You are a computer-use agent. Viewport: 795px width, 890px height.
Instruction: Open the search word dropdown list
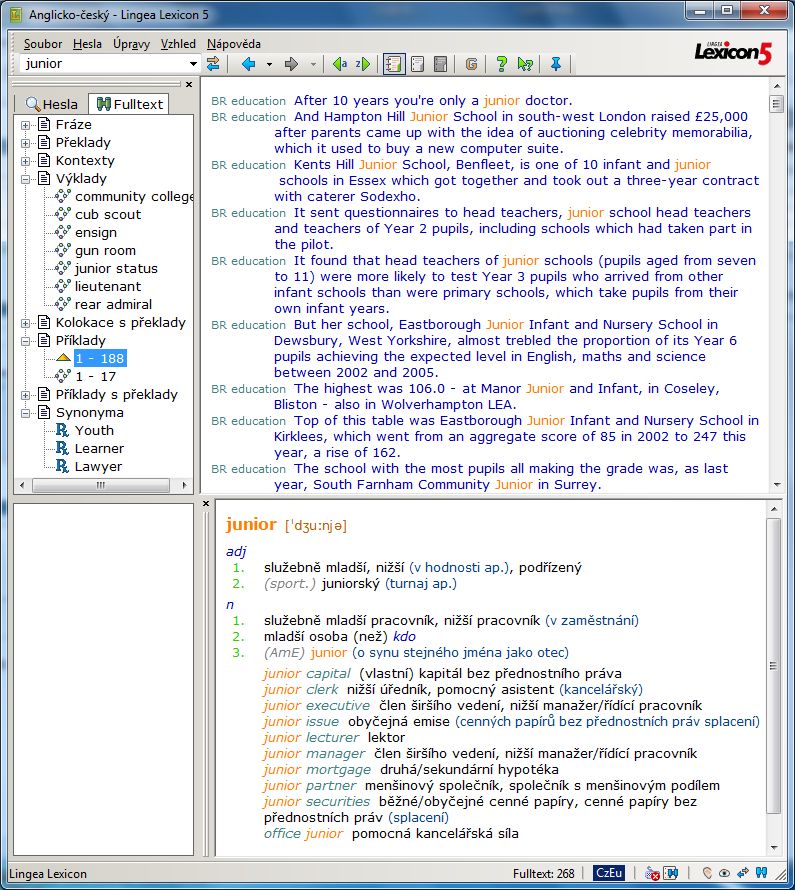pos(193,64)
